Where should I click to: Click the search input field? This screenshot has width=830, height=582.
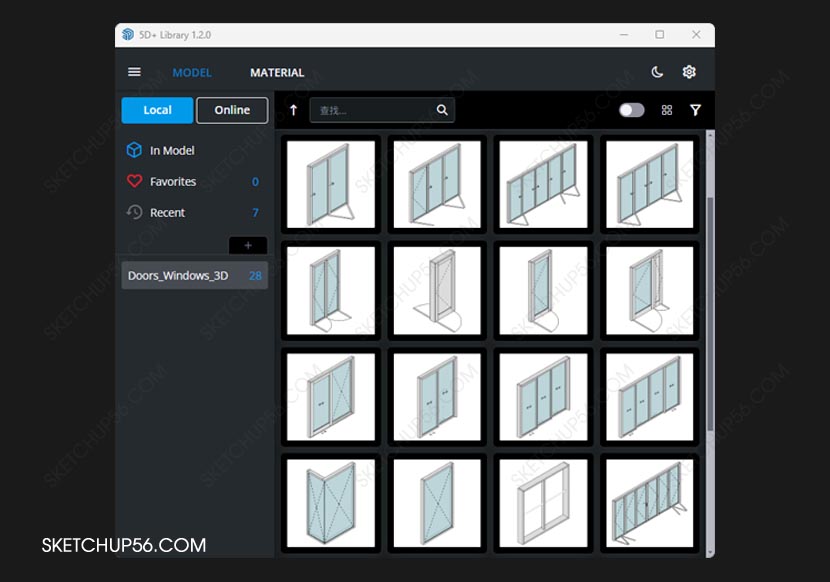372,110
